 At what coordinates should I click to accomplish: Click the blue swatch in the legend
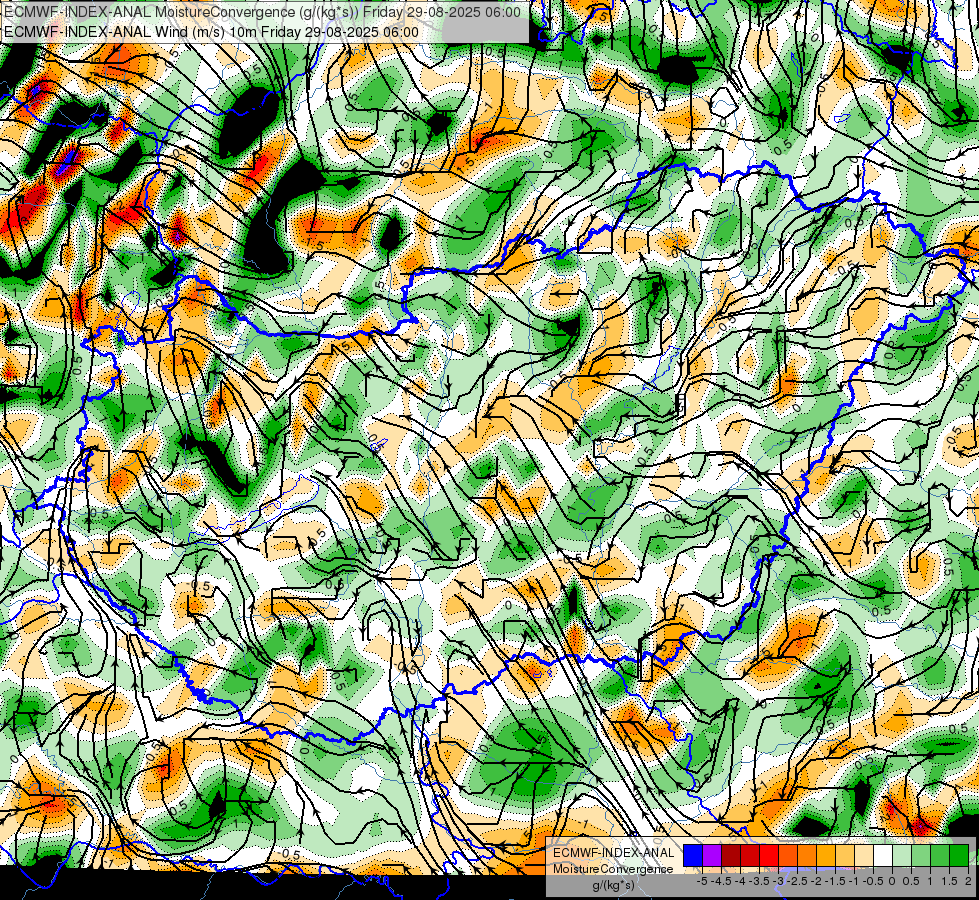coord(693,855)
